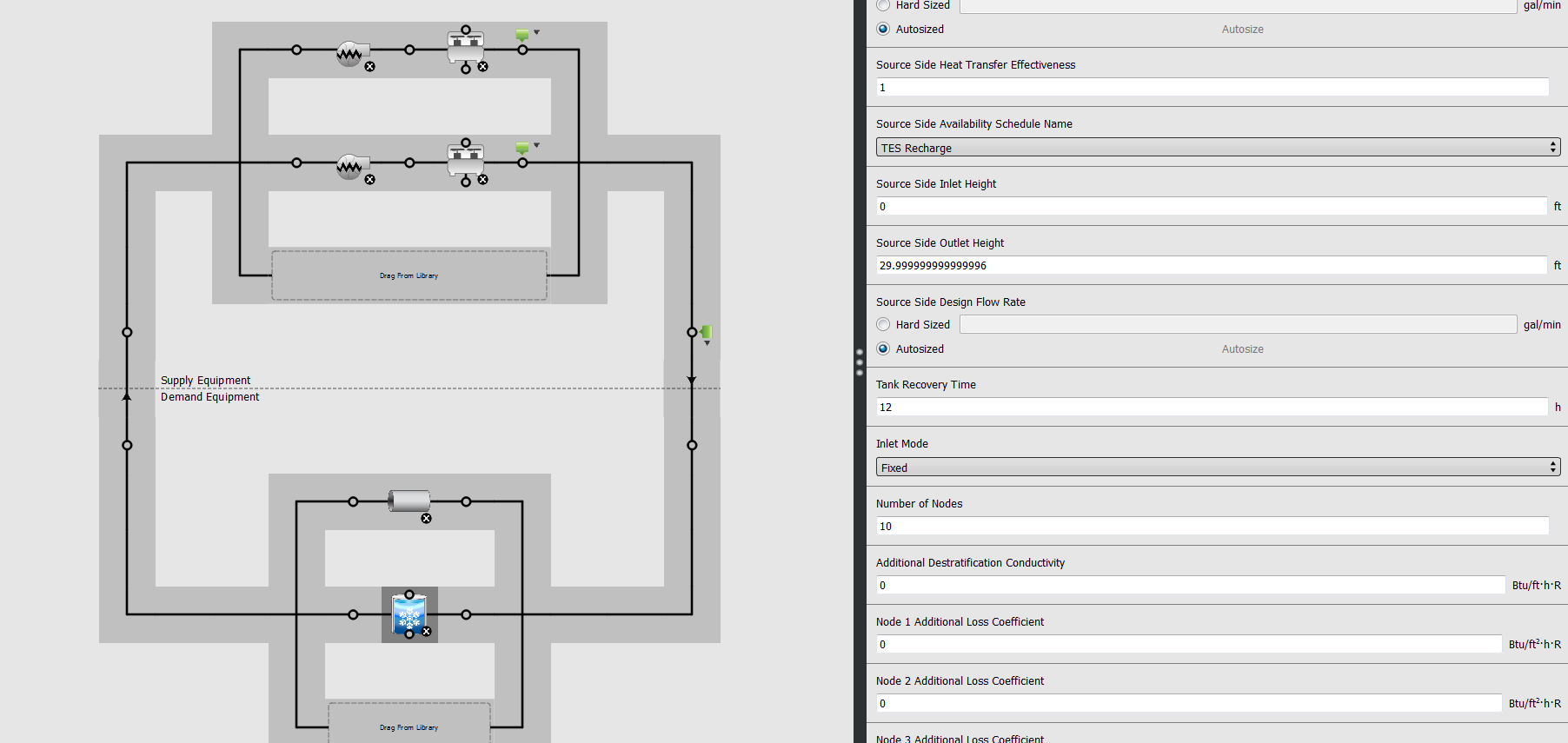1568x743 pixels.
Task: Select inlet node before the second branch pump
Action: point(296,163)
